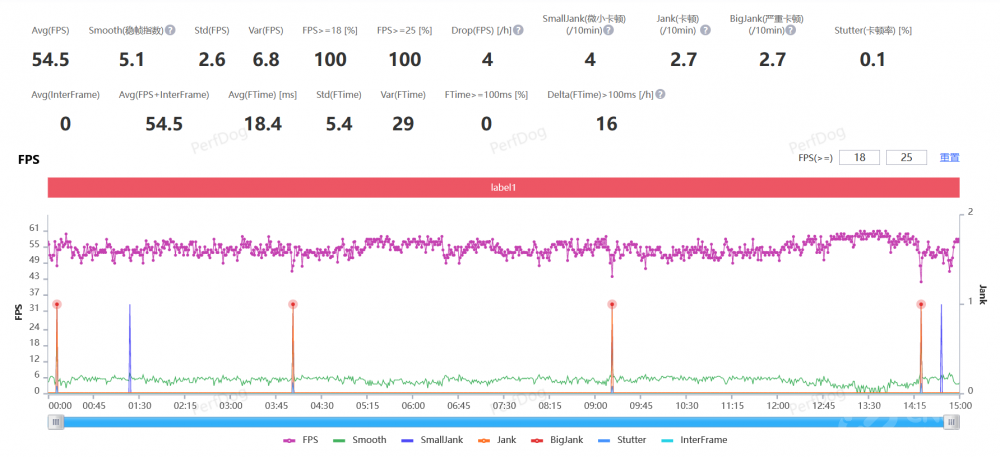Click the 15:00 x-axis time label

(960, 405)
